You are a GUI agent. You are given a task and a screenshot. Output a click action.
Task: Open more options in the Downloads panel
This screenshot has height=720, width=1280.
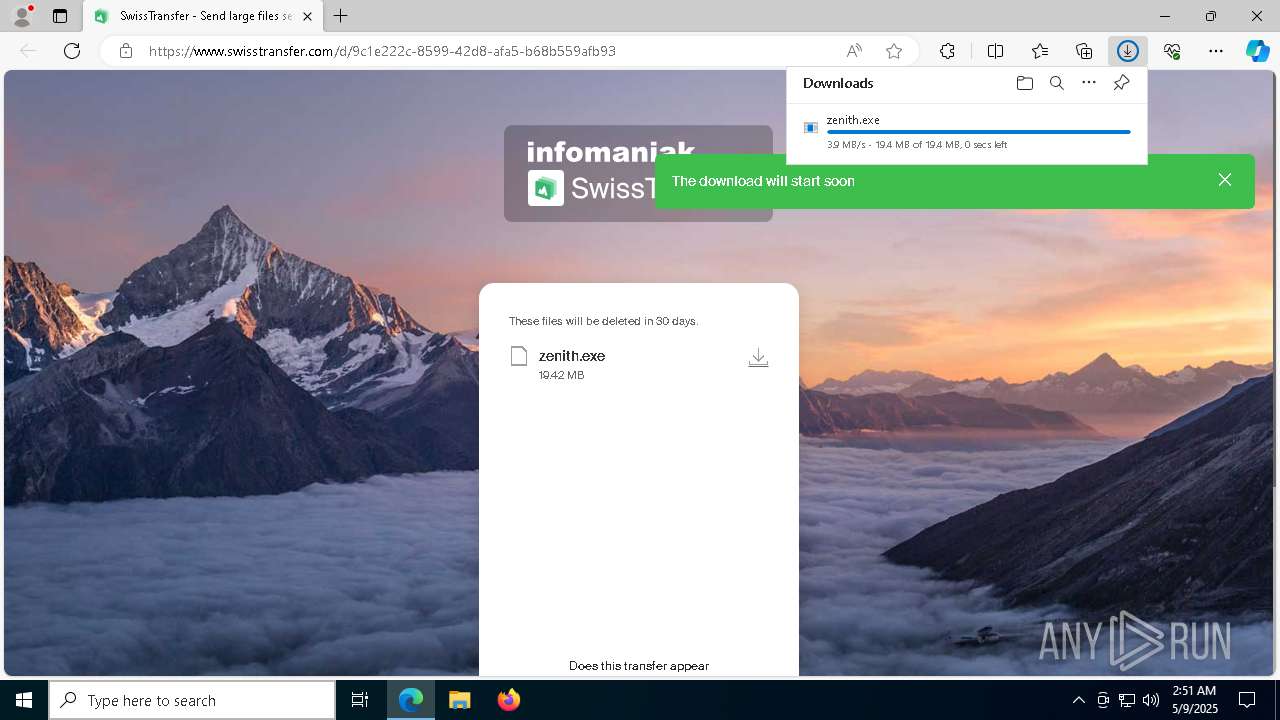pos(1089,83)
